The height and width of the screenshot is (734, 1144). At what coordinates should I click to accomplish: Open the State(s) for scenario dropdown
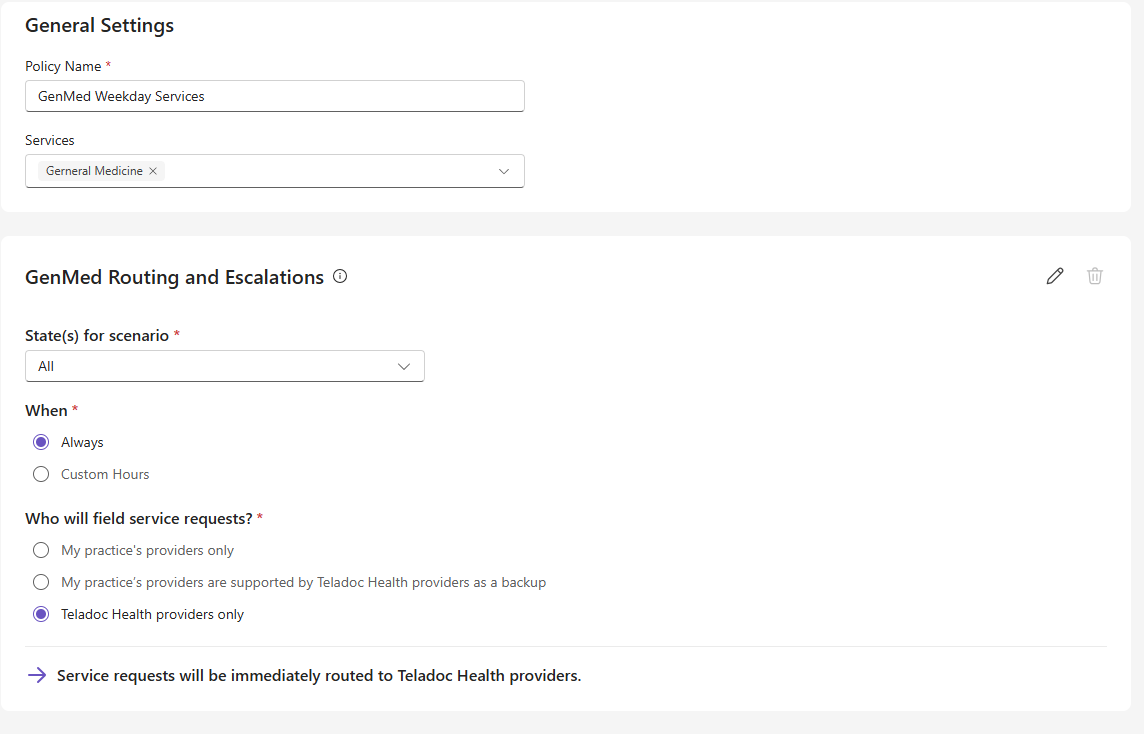(225, 366)
